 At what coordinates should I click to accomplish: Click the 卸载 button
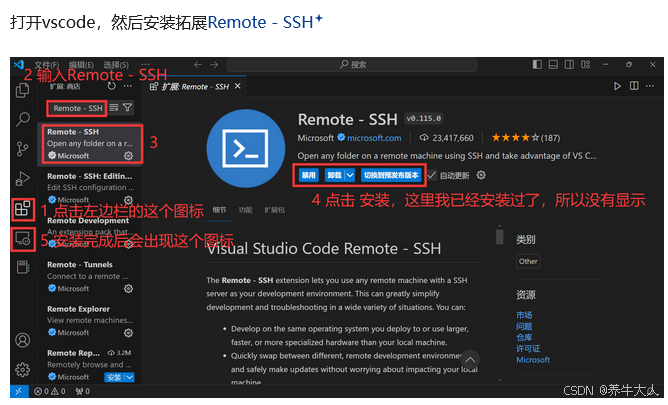tap(334, 175)
